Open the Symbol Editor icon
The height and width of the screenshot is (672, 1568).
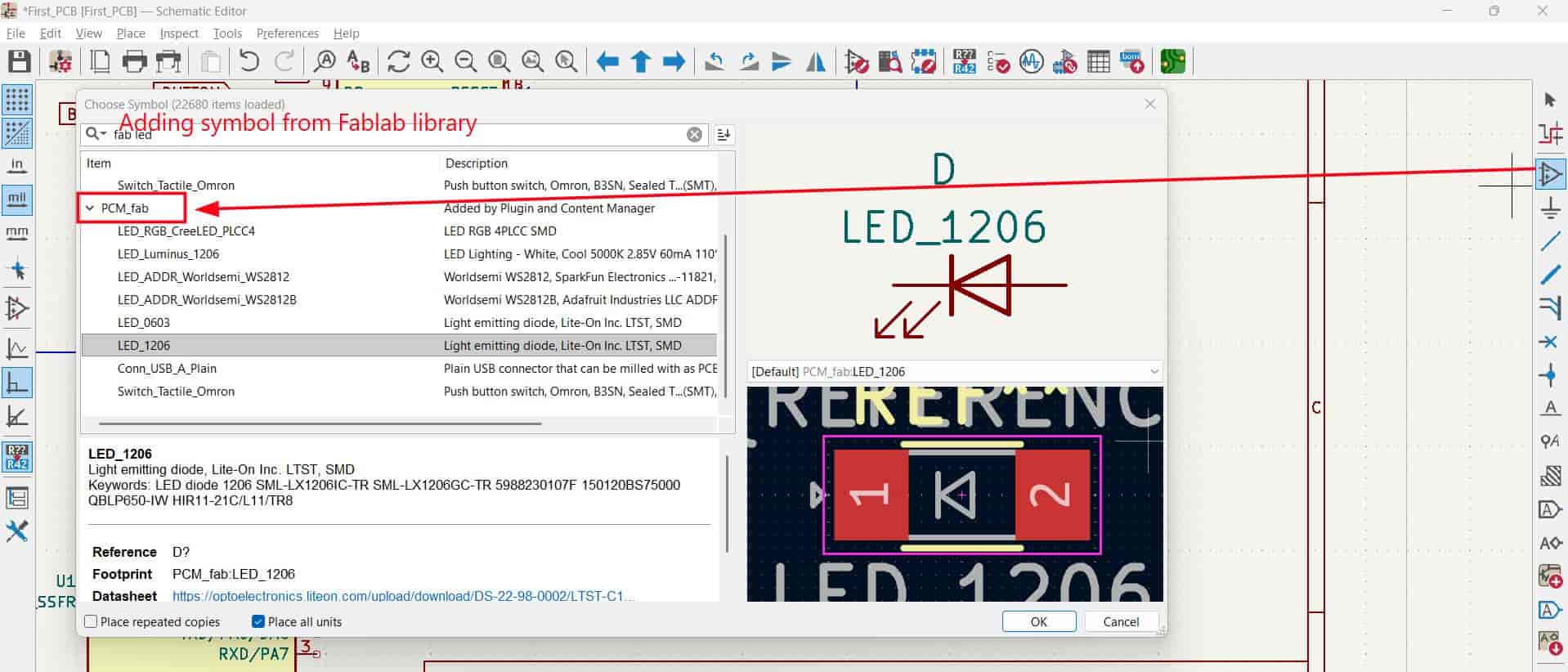[x=857, y=61]
